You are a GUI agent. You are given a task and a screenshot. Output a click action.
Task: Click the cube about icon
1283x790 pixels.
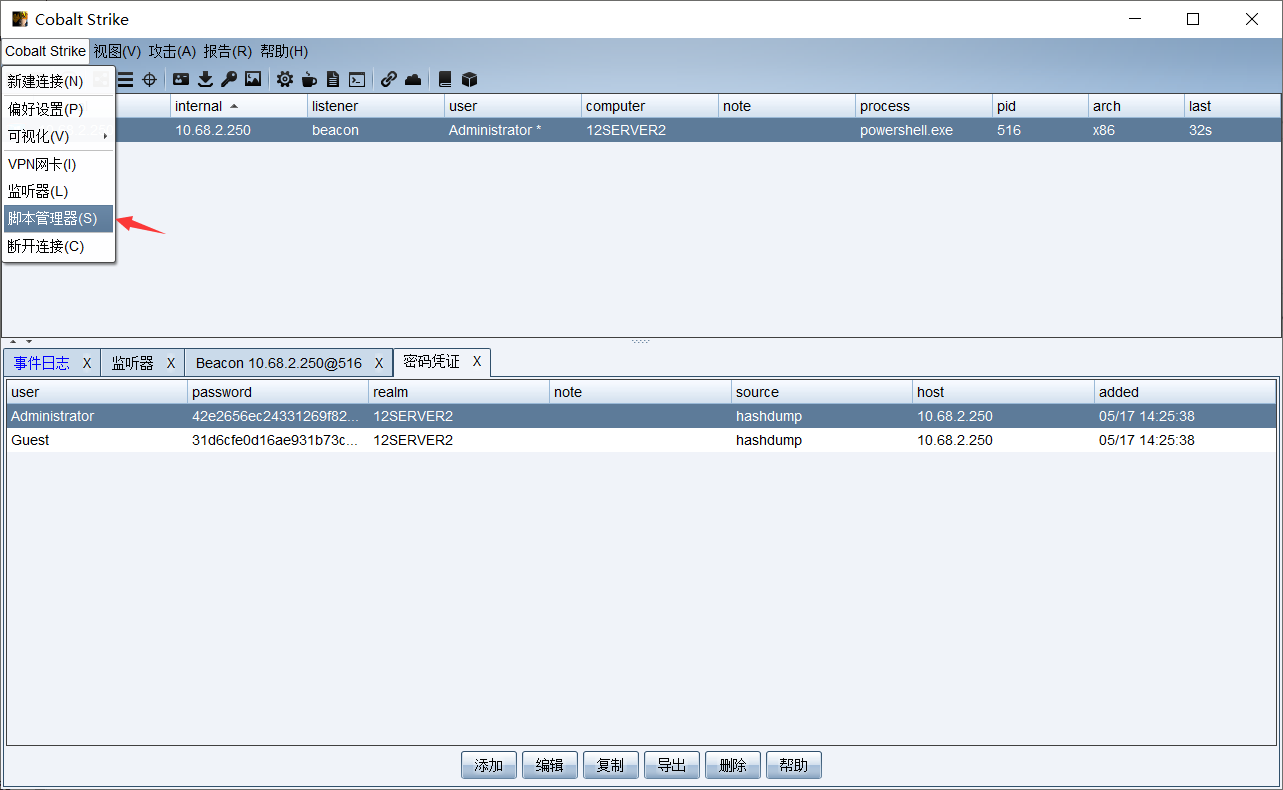pyautogui.click(x=469, y=79)
